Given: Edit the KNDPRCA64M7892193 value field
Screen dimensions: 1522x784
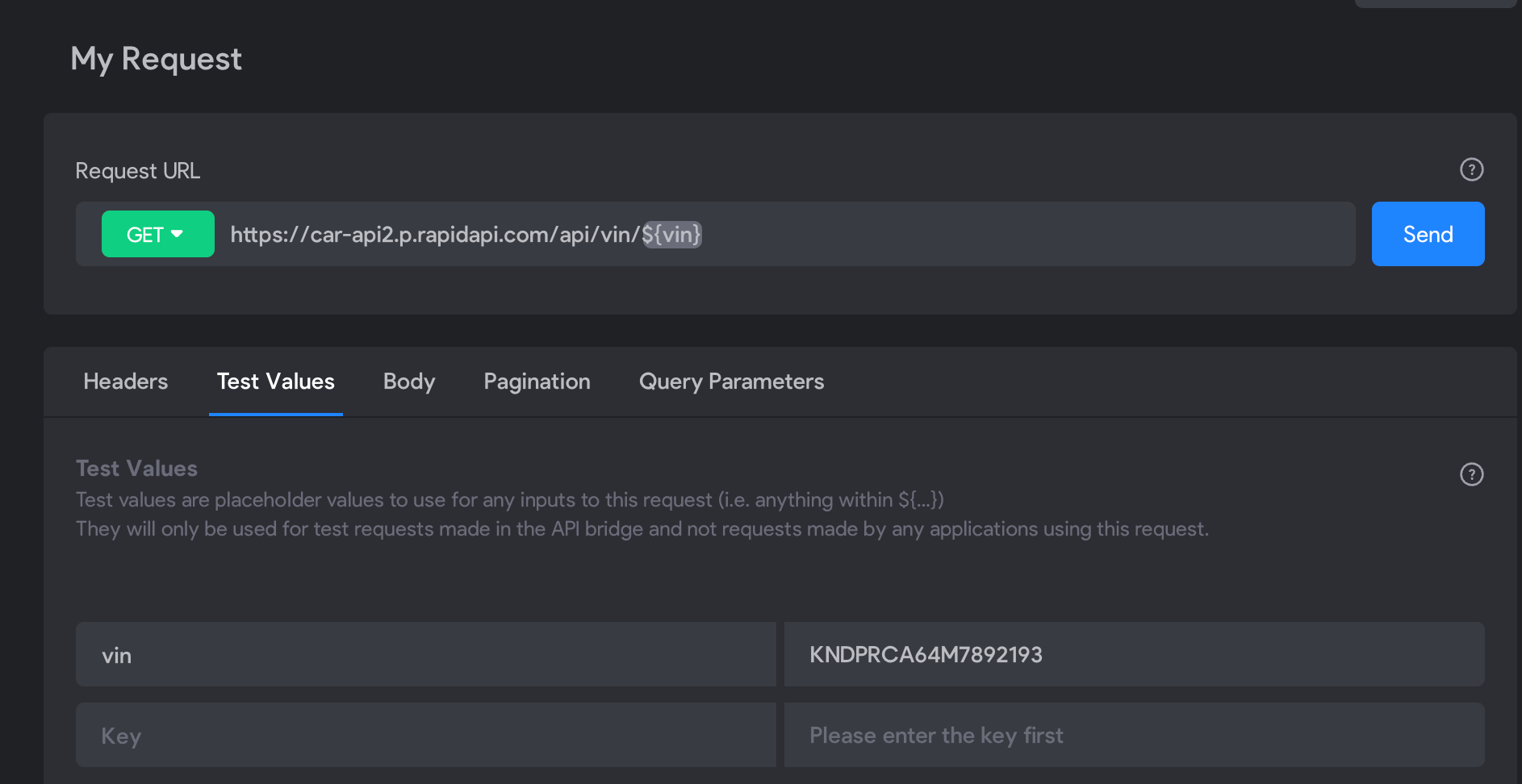Looking at the screenshot, I should (x=1135, y=654).
